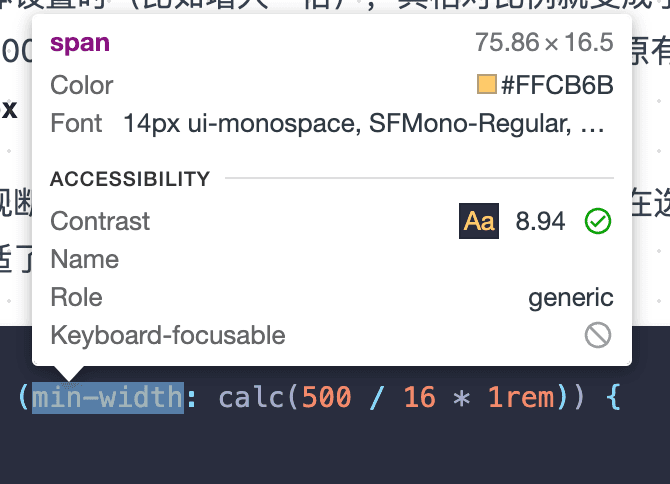Click the Aa contrast preview badge
The image size is (670, 484).
[479, 221]
